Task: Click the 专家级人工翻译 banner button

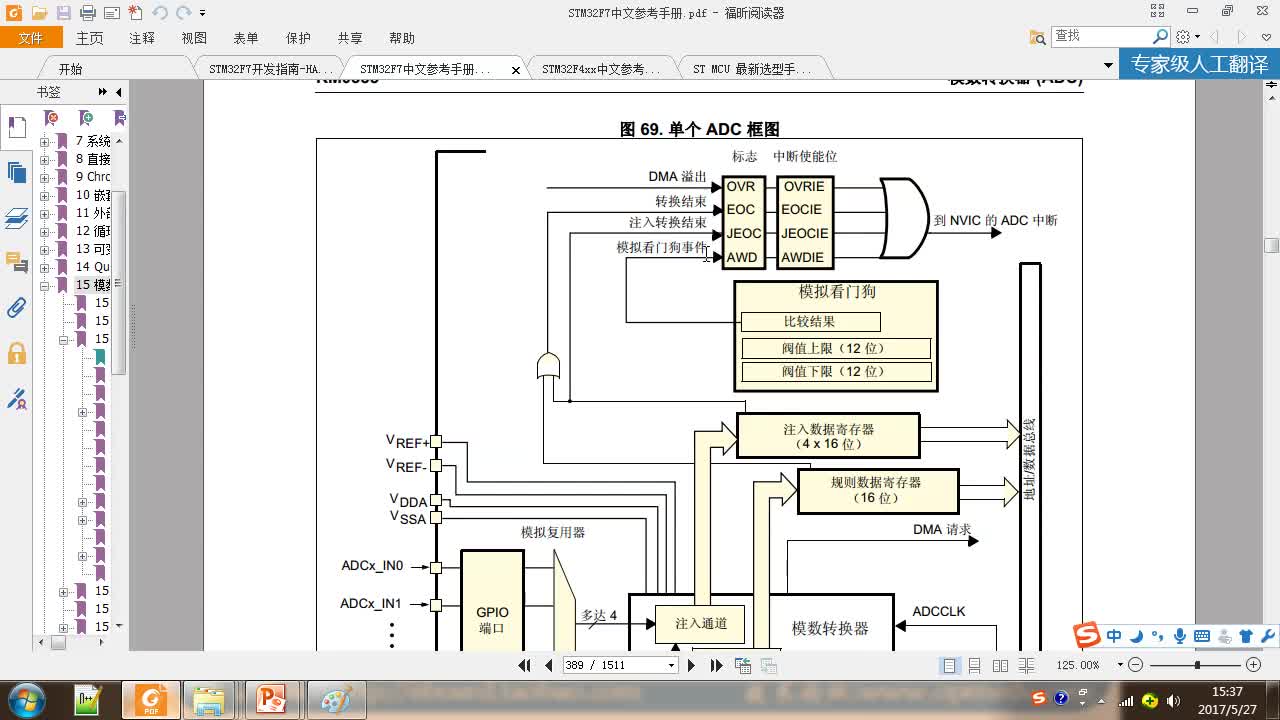Action: (1199, 65)
